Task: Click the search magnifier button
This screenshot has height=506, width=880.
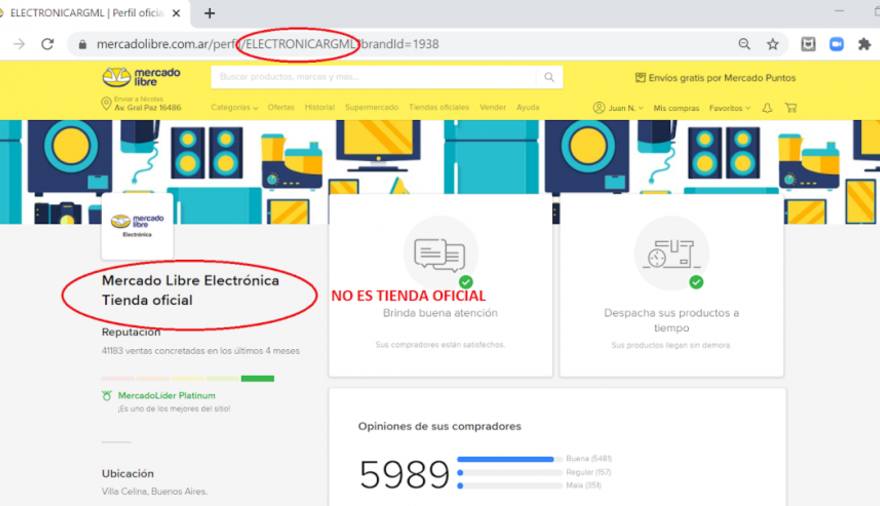Action: (x=549, y=77)
